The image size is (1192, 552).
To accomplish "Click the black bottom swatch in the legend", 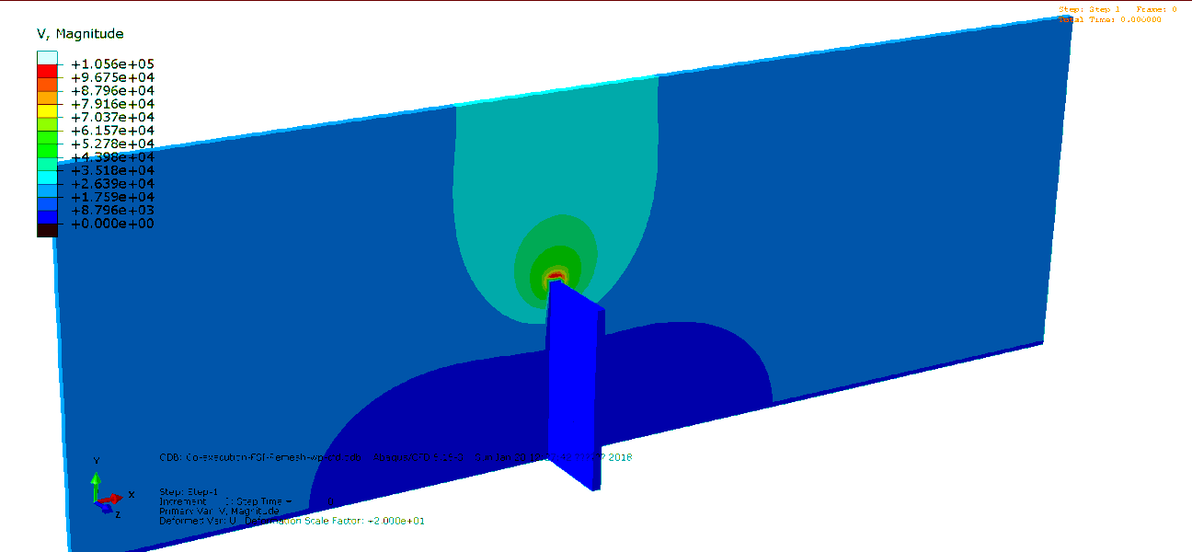I will [x=47, y=230].
